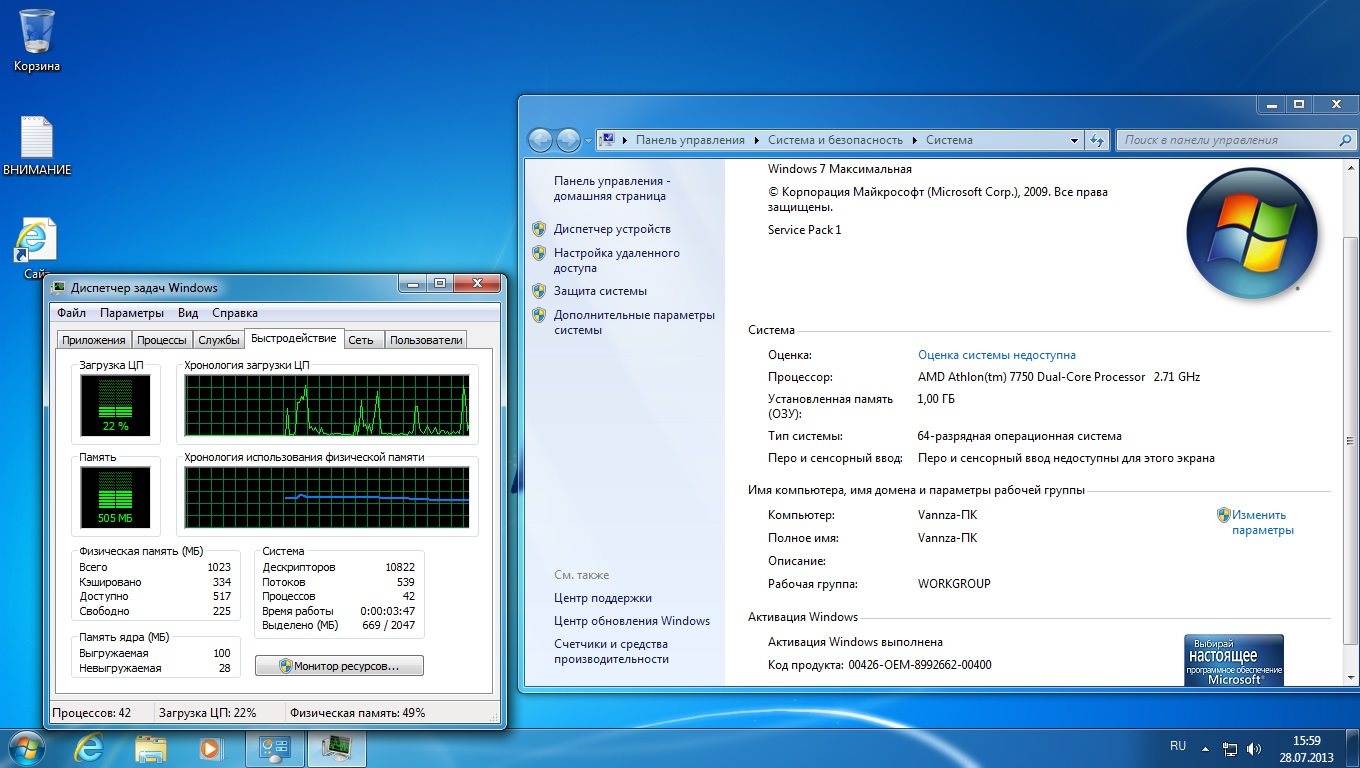
Task: Switch to the Task Manager taskbar button
Action: click(x=337, y=748)
